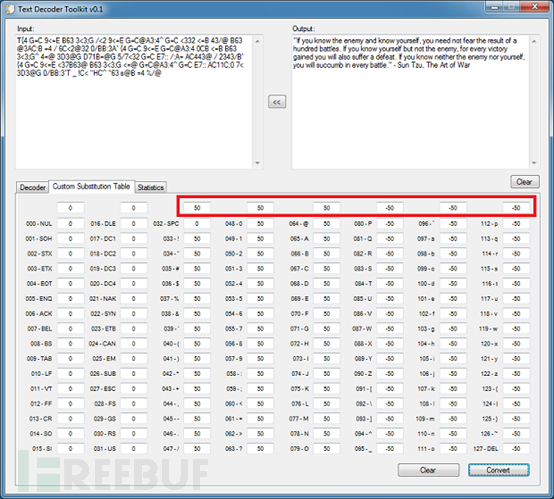Click the double left arrow transfer button
554x499 pixels.
pyautogui.click(x=277, y=102)
